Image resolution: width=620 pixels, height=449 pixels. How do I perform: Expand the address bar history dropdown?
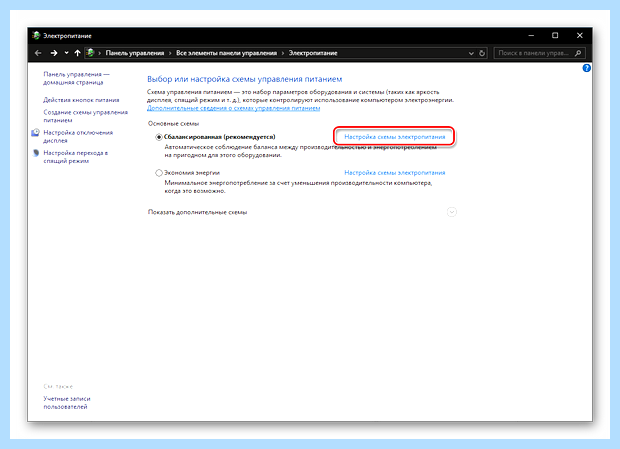[x=471, y=53]
